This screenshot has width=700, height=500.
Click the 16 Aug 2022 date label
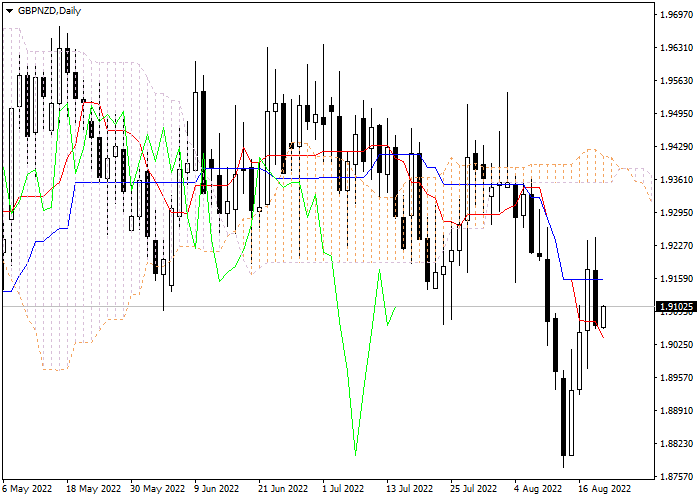click(x=604, y=489)
